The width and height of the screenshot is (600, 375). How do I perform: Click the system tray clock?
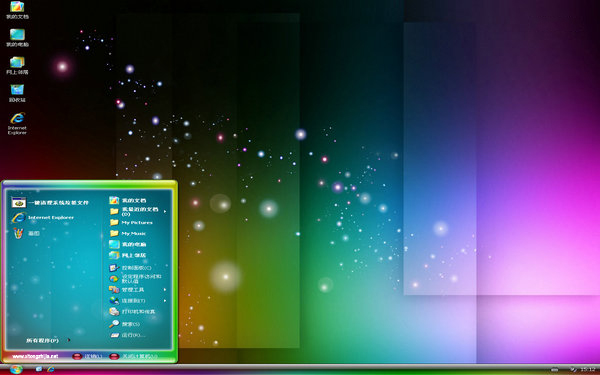tap(588, 369)
